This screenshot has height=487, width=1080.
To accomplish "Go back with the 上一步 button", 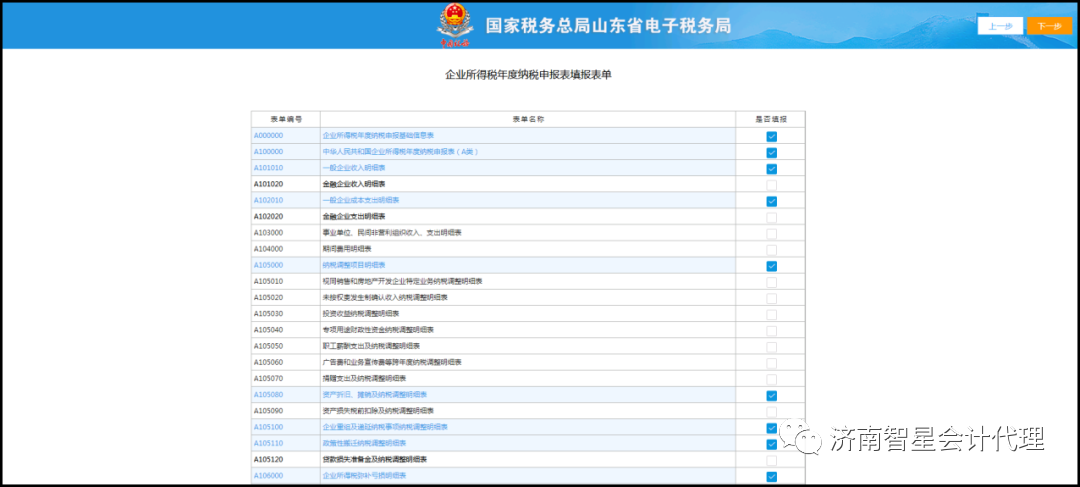I will tap(1000, 26).
